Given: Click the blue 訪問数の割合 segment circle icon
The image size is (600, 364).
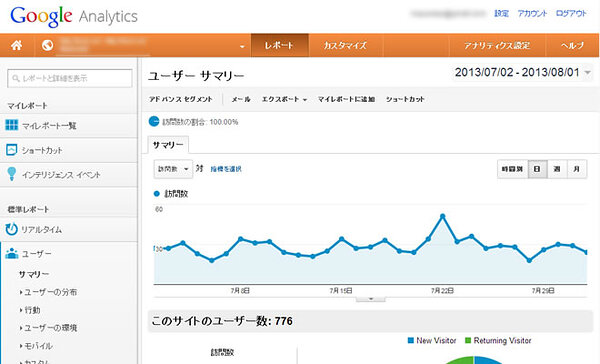Looking at the screenshot, I should tap(154, 121).
